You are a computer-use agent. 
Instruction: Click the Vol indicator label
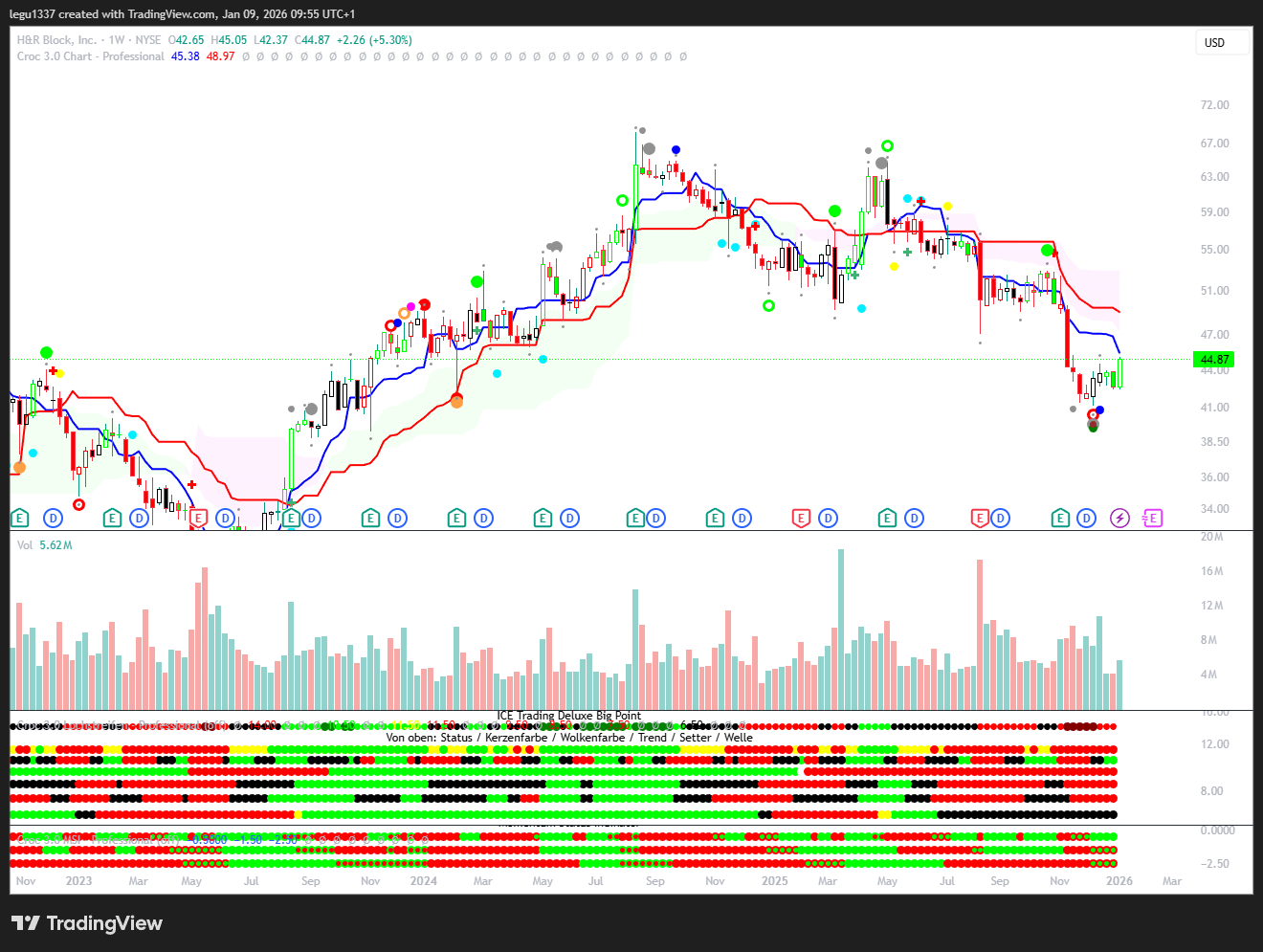pyautogui.click(x=25, y=545)
